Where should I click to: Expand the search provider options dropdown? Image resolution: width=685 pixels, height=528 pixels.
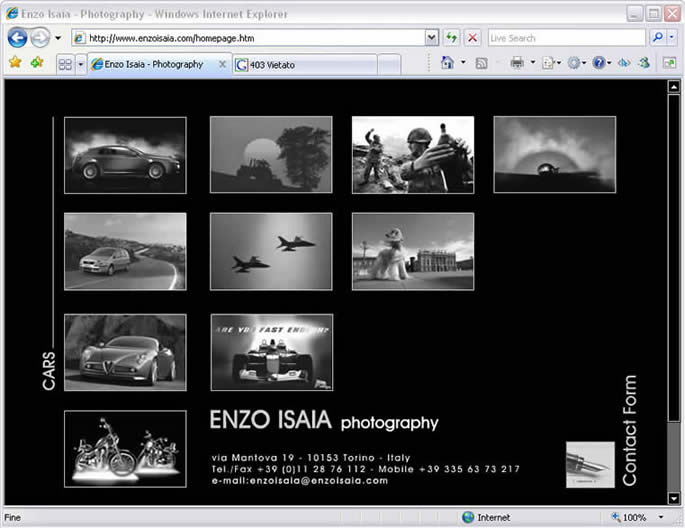coord(674,38)
